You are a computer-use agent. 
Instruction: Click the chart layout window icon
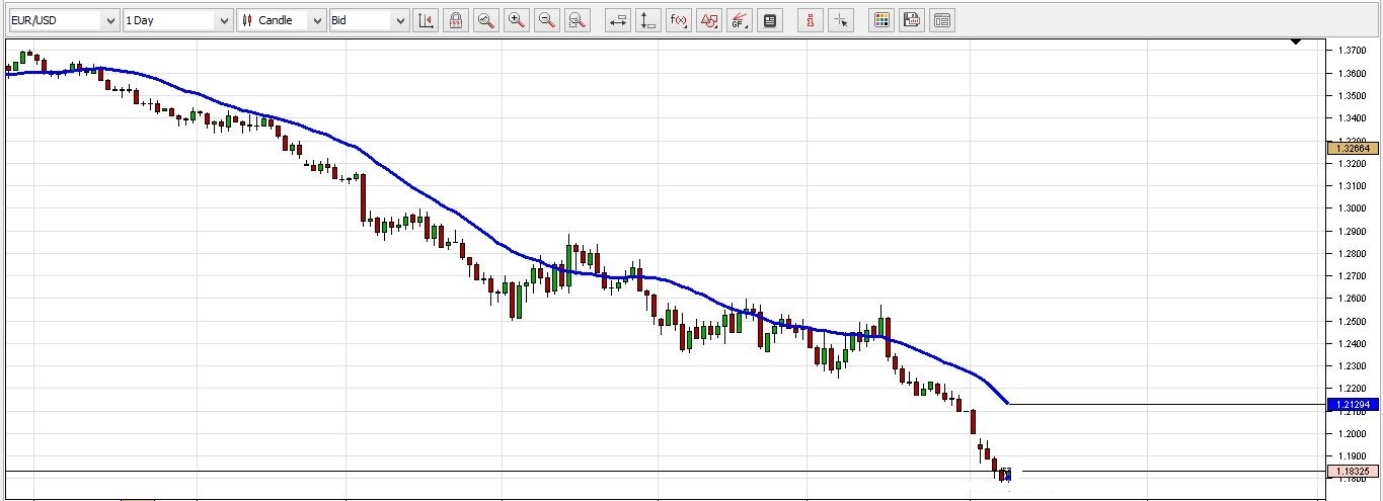pyautogui.click(x=942, y=20)
